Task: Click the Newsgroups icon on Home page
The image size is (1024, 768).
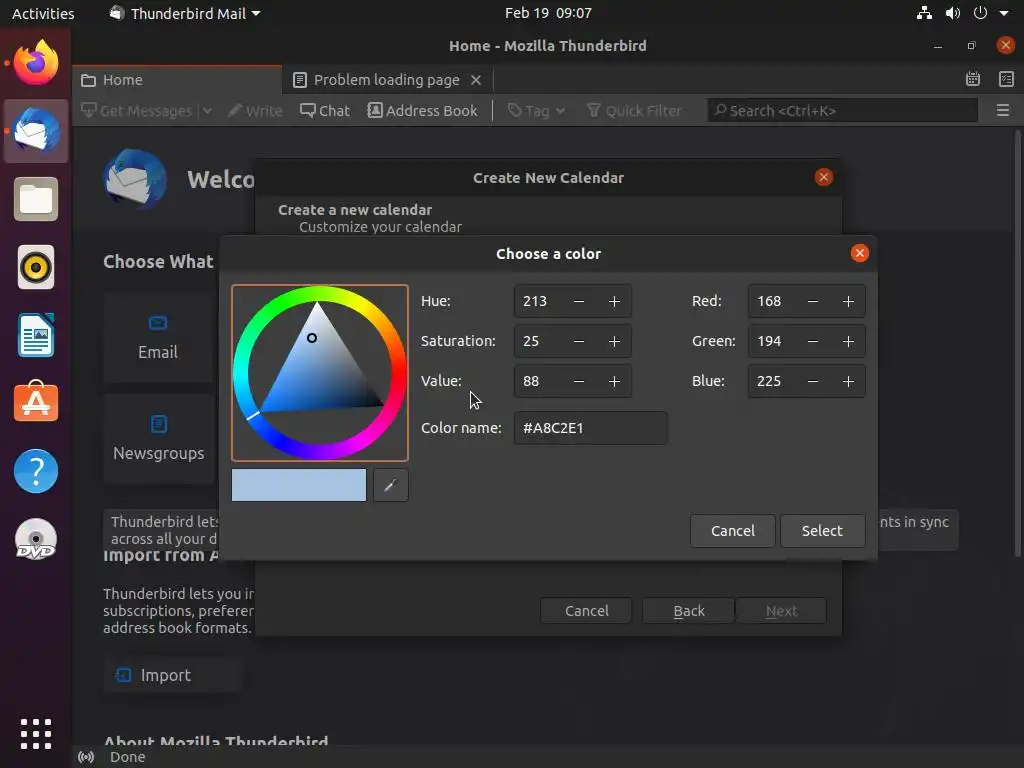Action: (159, 424)
